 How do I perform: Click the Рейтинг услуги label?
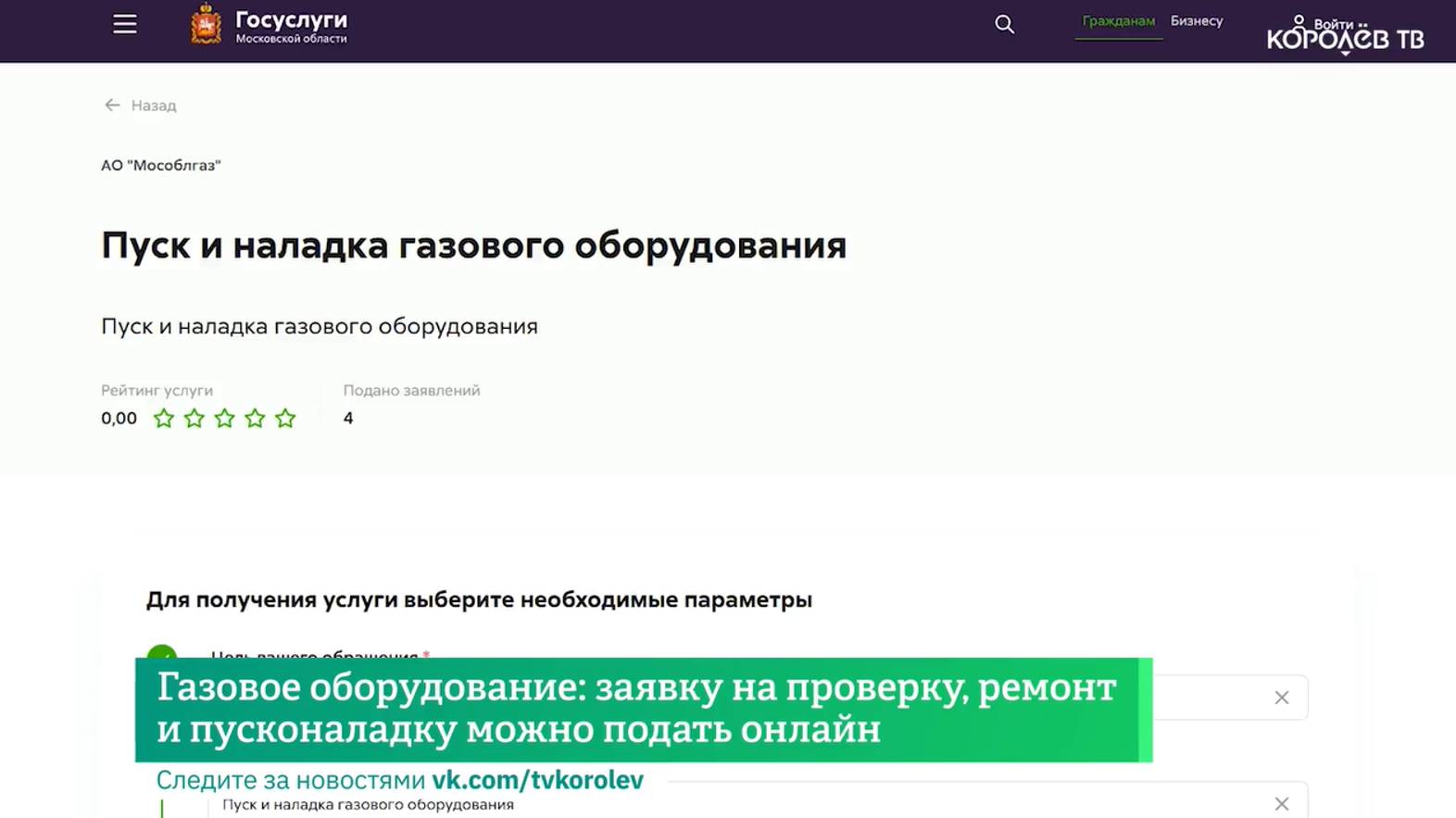point(157,390)
